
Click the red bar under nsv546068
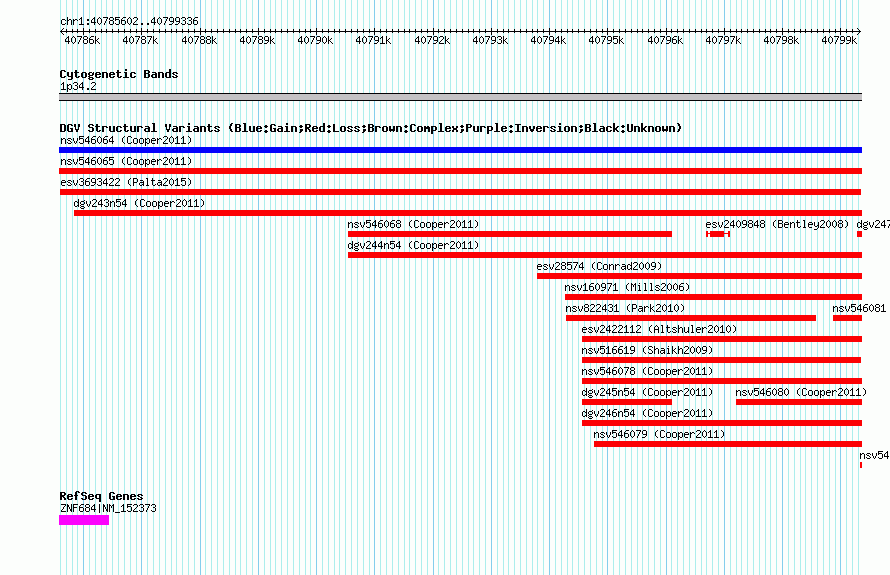click(510, 234)
